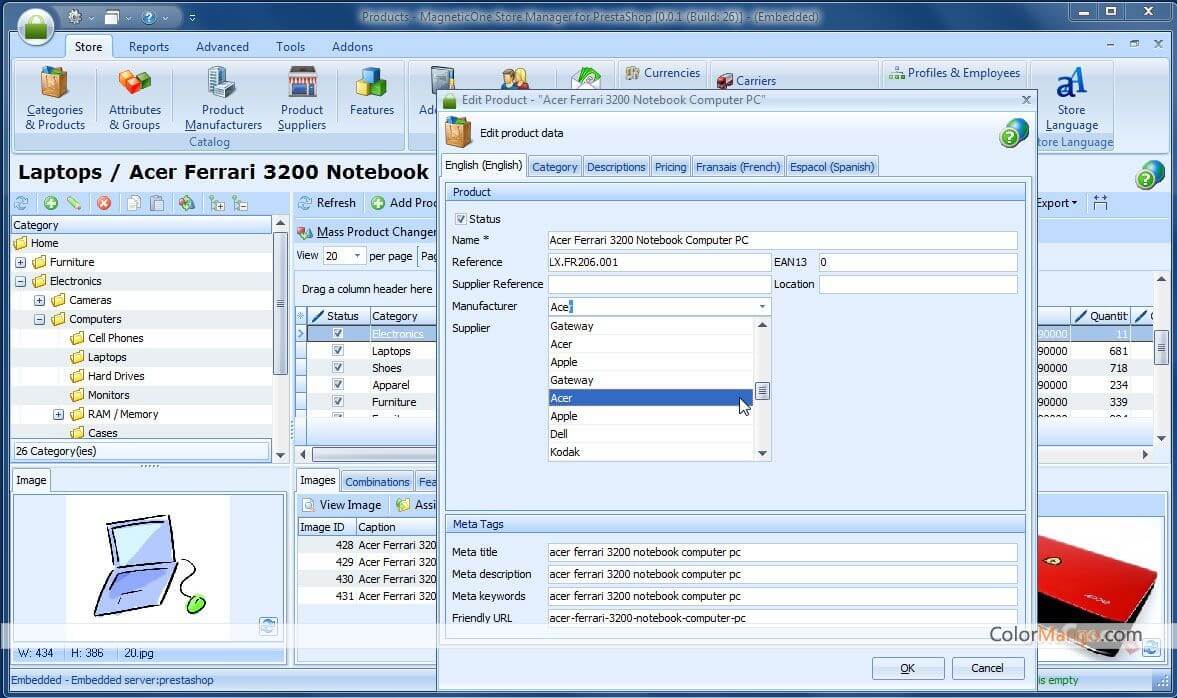Screen dimensions: 1177x698
Task: Open the Manufacturer dropdown arrow
Action: (x=762, y=307)
